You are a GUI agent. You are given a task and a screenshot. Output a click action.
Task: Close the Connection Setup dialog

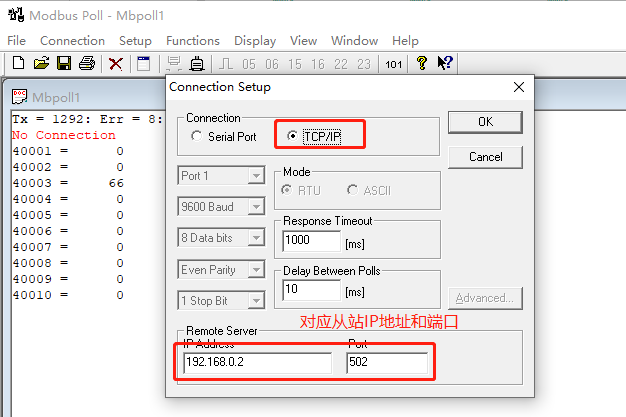[519, 87]
